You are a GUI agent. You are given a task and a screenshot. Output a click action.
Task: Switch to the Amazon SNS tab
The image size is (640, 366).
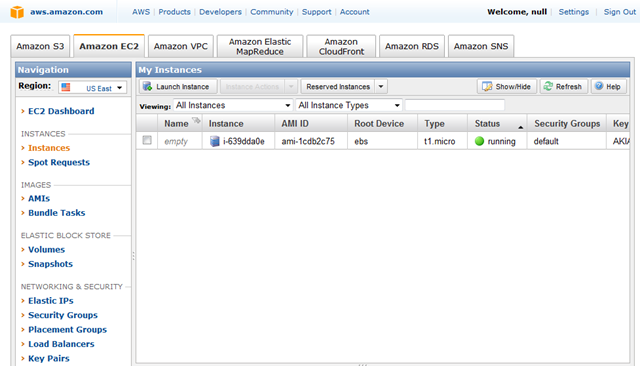click(x=481, y=46)
